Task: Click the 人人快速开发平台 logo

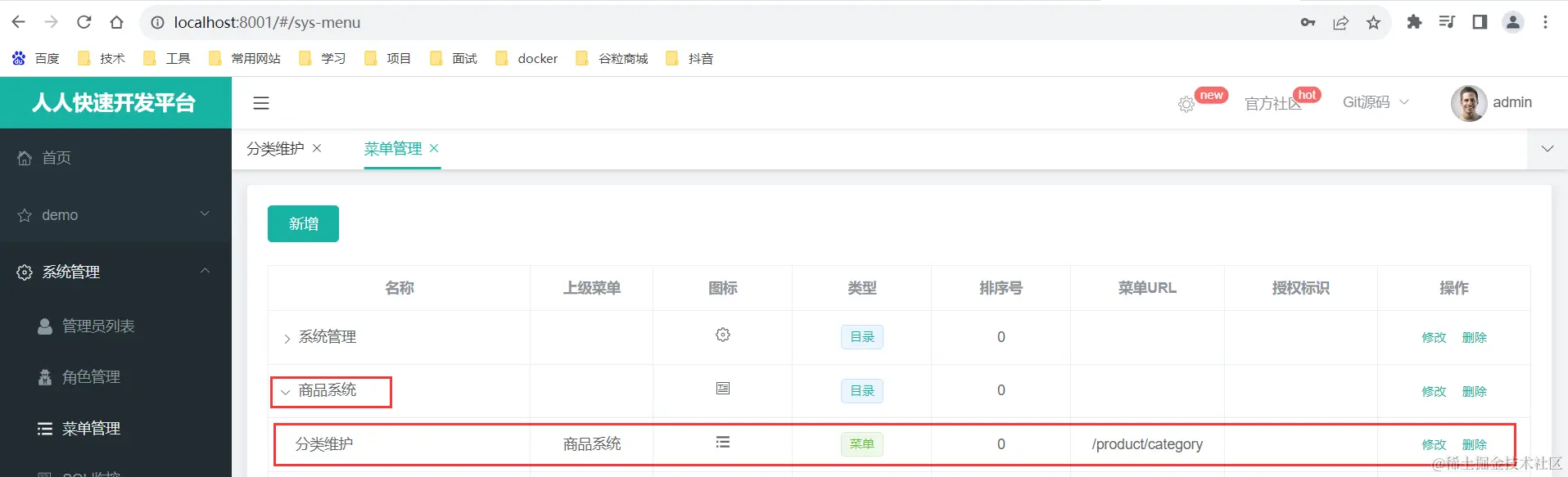Action: [x=115, y=102]
